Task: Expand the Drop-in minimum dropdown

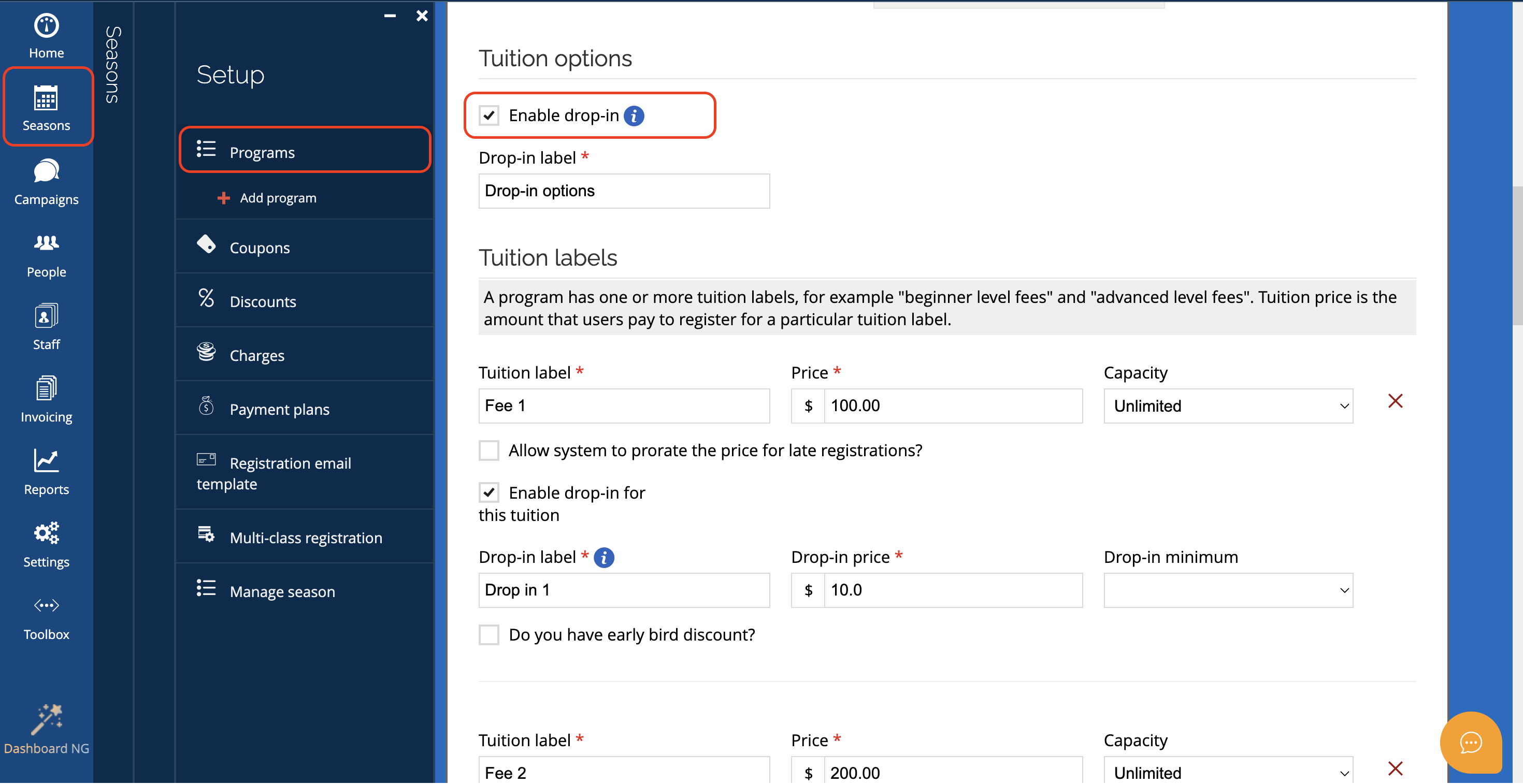Action: [1227, 591]
